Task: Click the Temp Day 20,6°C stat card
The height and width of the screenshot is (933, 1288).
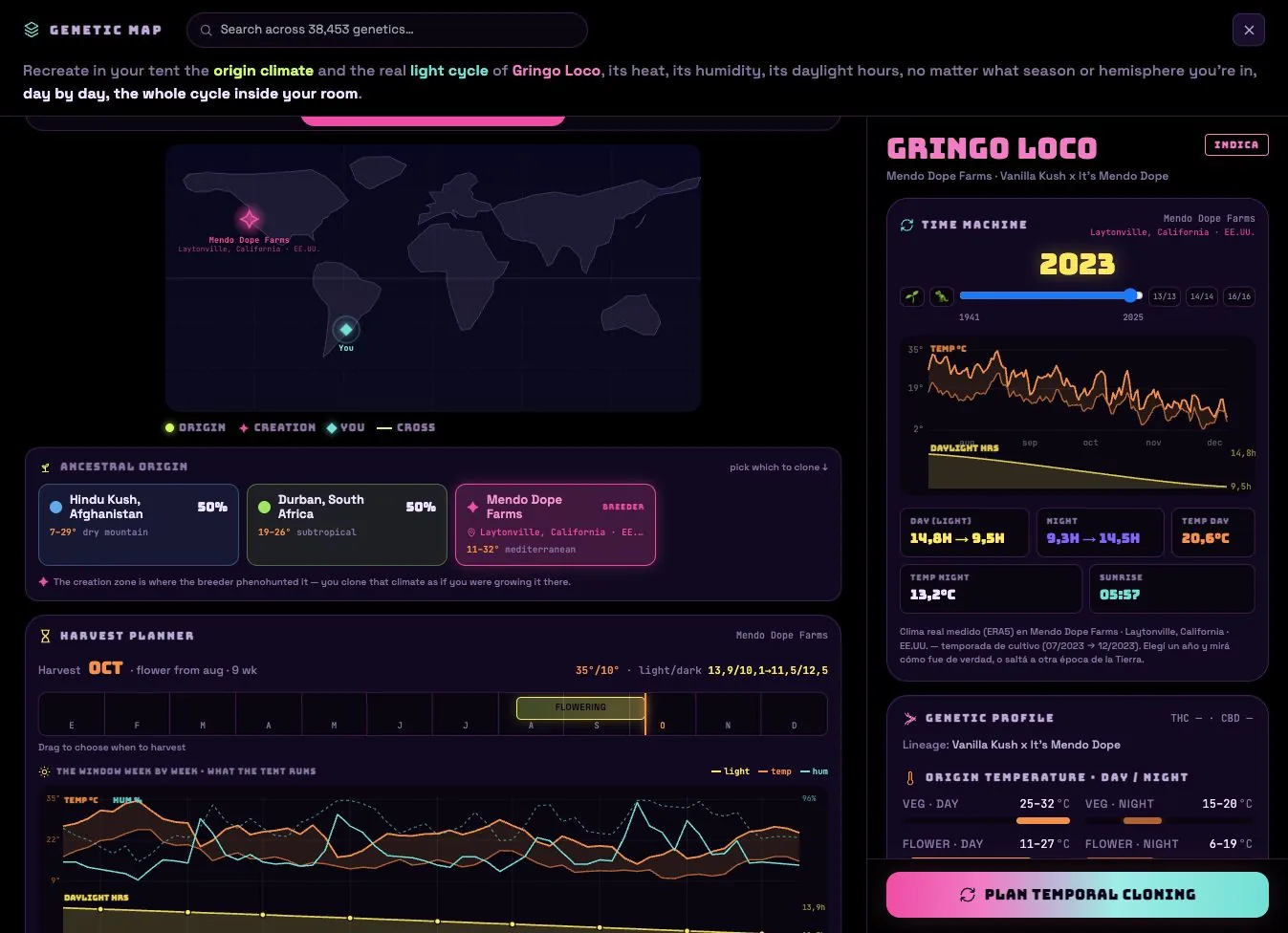Action: [1213, 532]
